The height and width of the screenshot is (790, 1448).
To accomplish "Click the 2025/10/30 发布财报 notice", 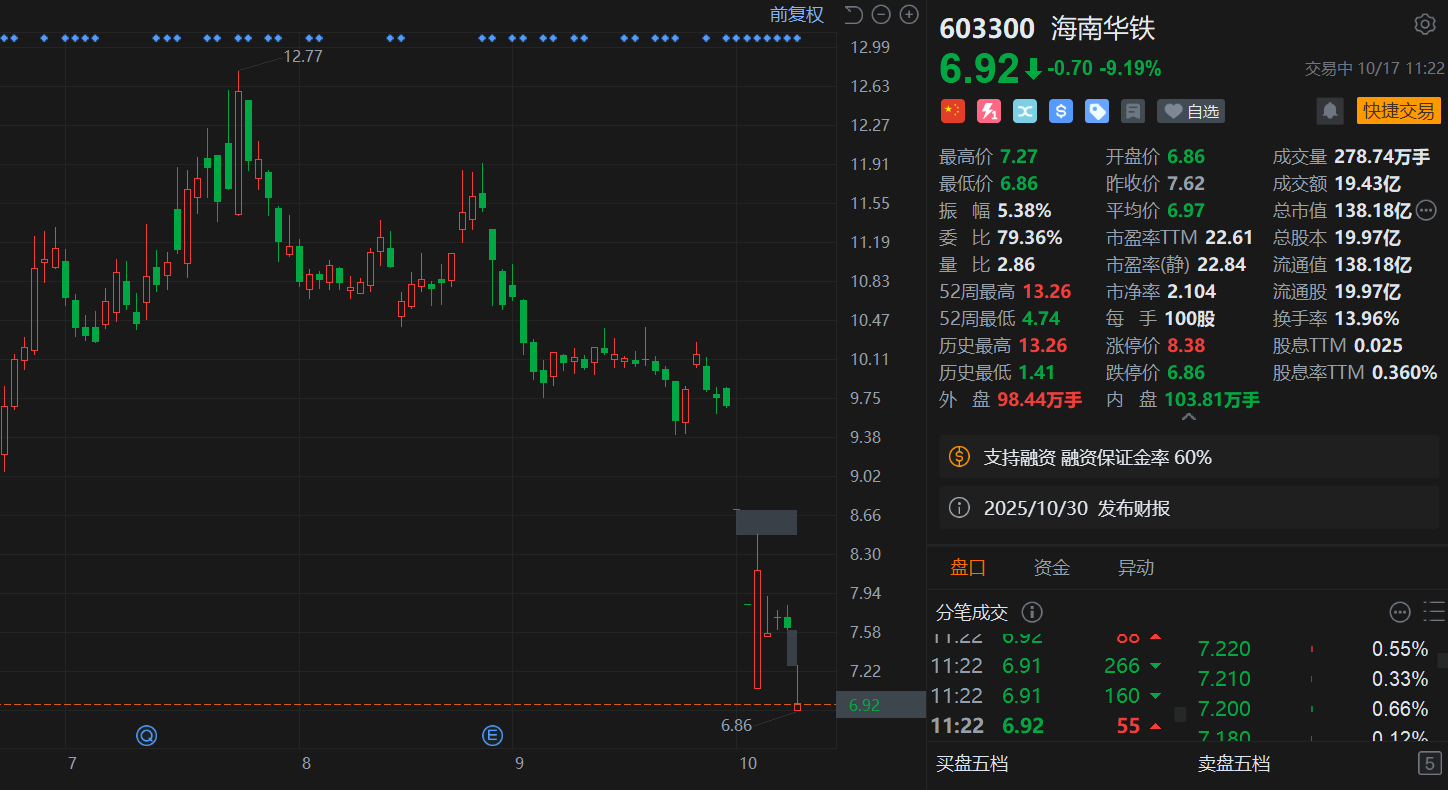I will point(1076,508).
